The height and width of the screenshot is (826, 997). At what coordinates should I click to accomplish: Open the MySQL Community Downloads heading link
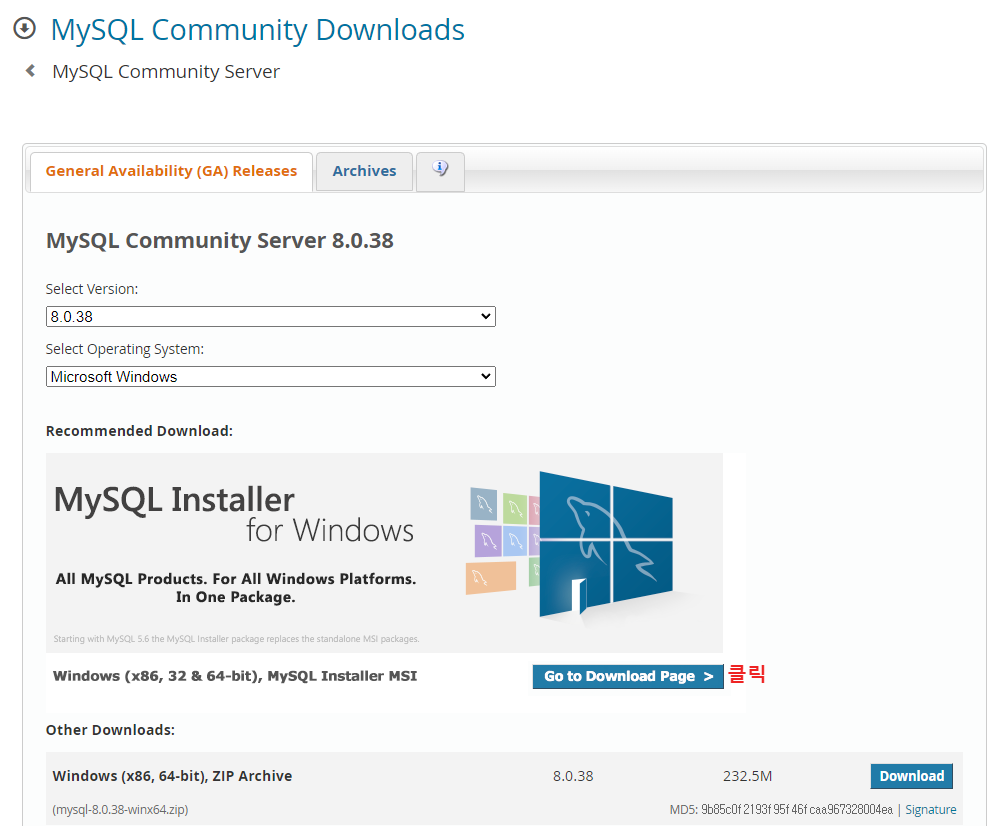point(258,29)
